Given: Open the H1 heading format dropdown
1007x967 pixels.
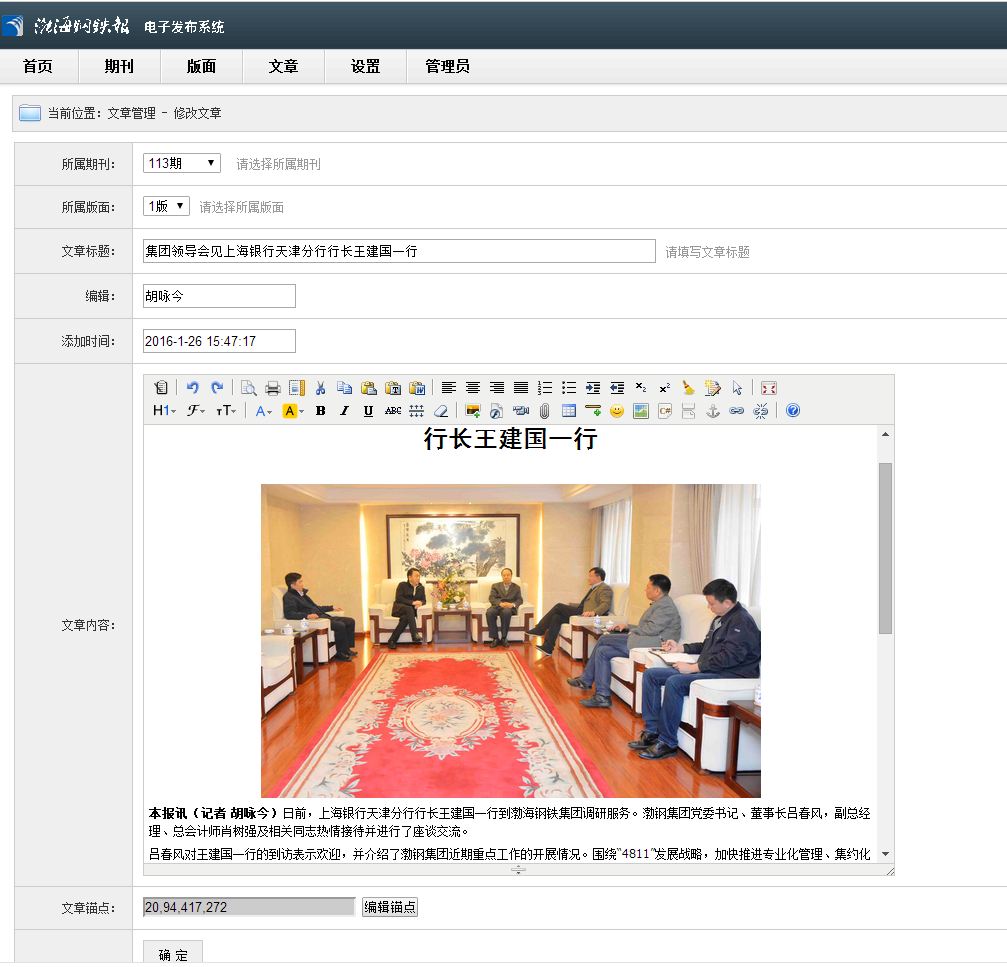Looking at the screenshot, I should (x=164, y=411).
